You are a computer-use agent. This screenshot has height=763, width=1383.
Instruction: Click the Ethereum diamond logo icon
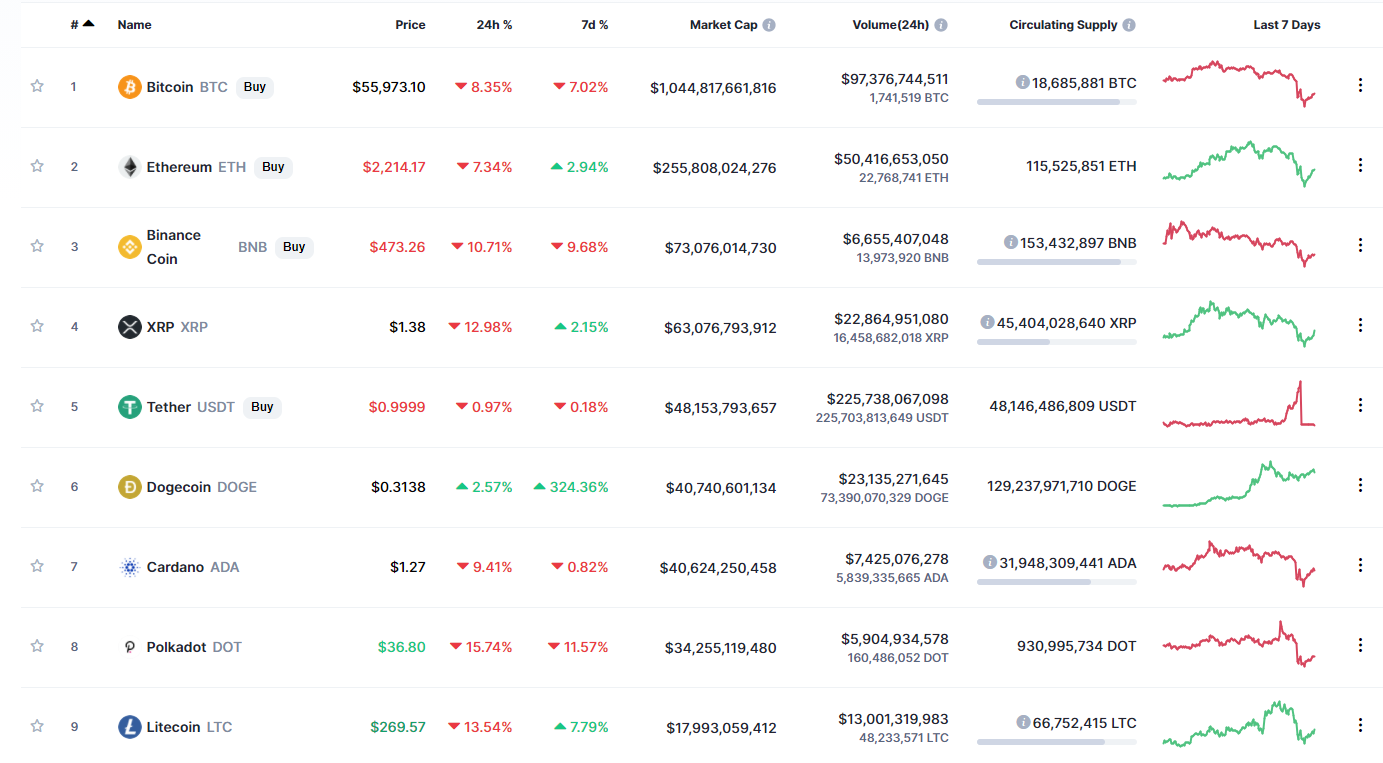130,167
